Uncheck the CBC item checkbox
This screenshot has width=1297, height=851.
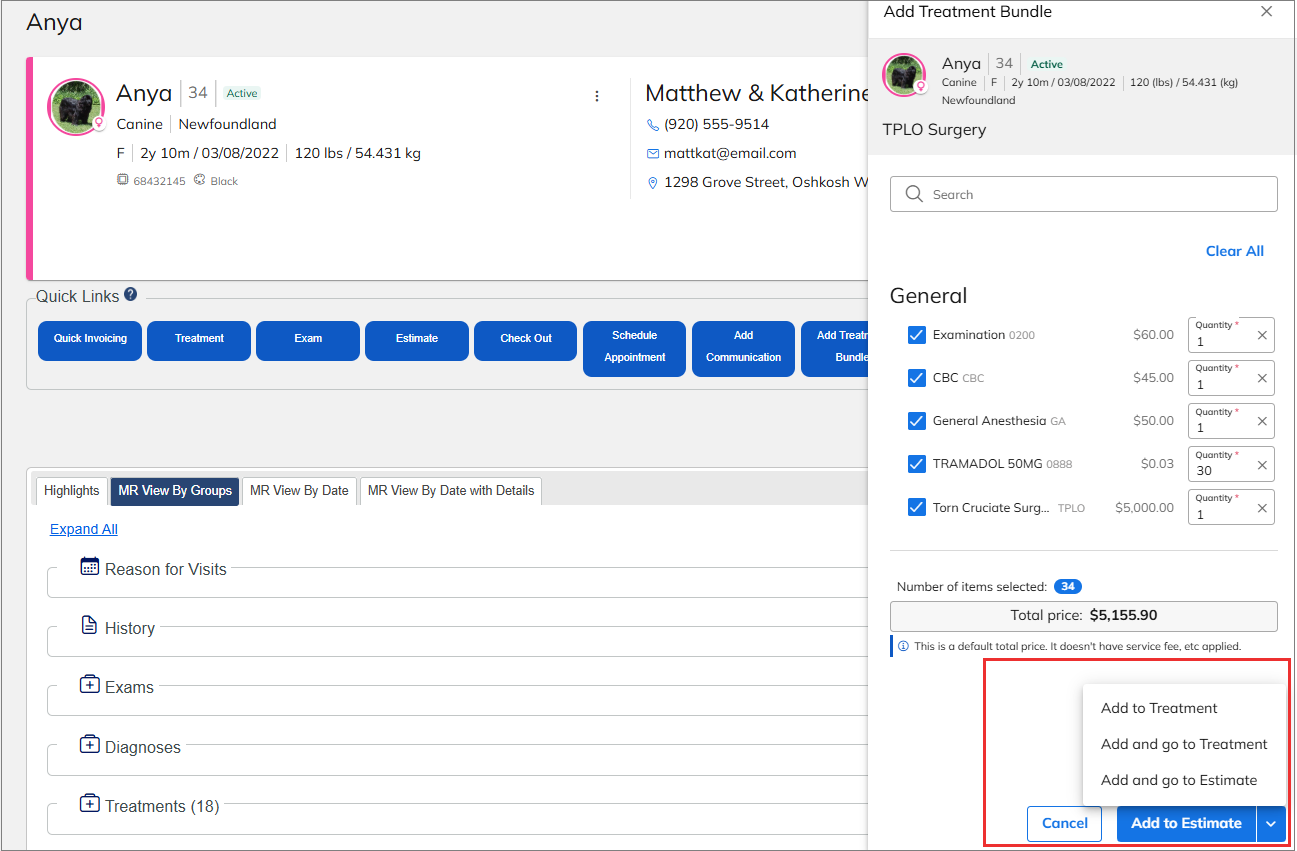click(917, 378)
